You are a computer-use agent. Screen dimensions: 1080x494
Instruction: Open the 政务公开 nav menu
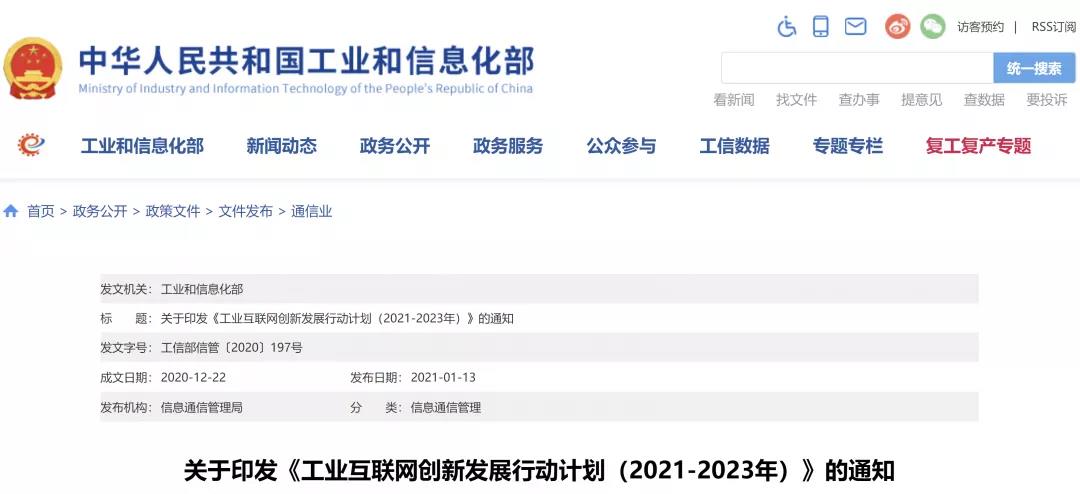click(x=395, y=146)
